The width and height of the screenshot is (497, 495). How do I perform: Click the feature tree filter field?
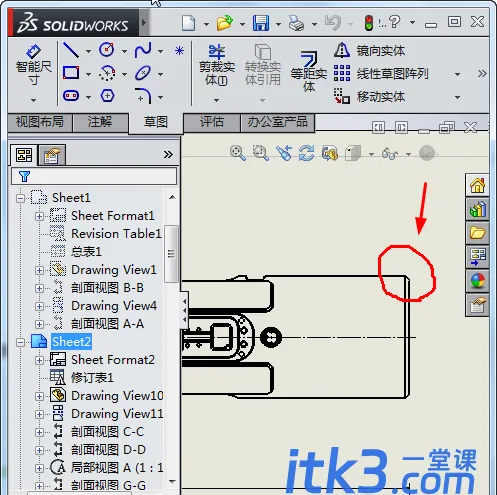tap(94, 176)
